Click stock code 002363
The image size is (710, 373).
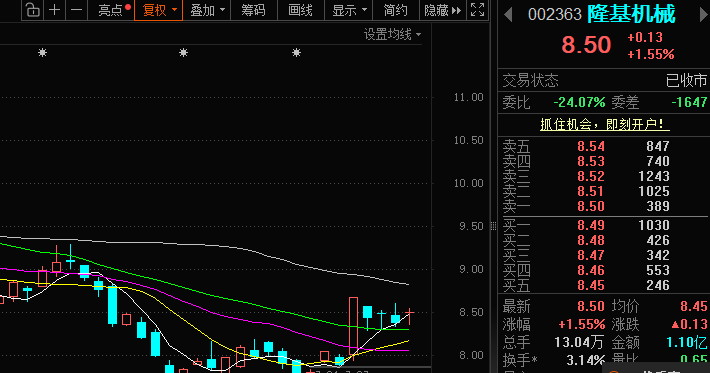555,14
